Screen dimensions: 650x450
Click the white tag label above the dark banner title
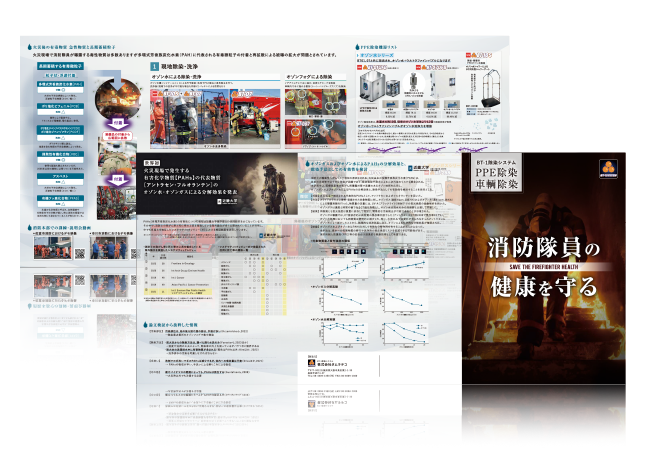coord(152,163)
